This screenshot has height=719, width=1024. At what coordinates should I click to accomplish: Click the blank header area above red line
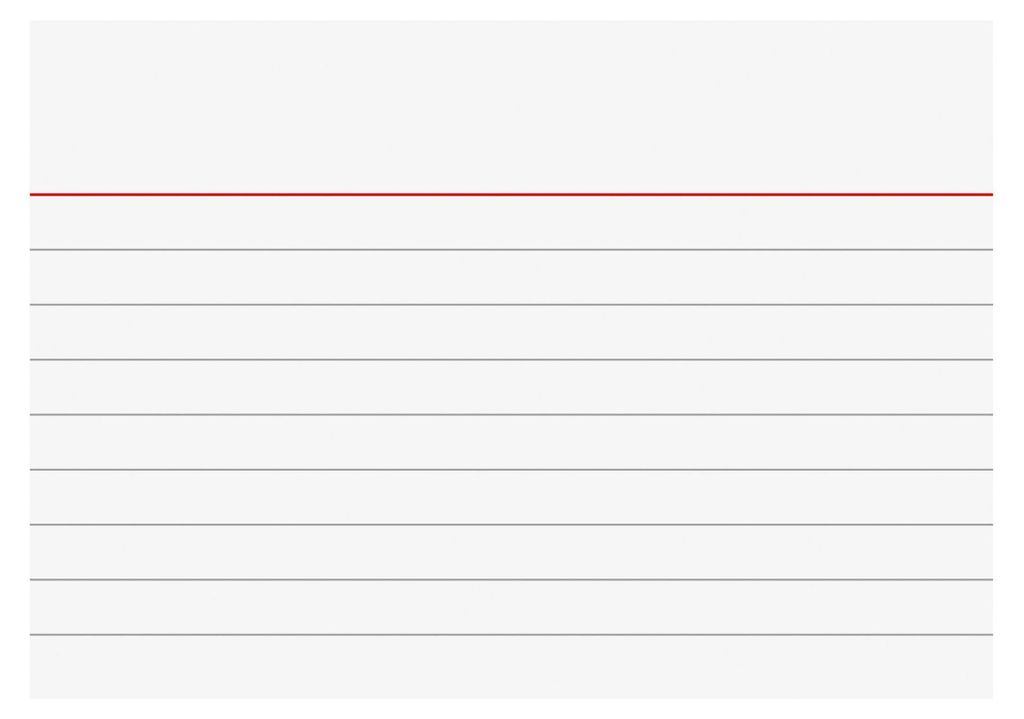[511, 106]
